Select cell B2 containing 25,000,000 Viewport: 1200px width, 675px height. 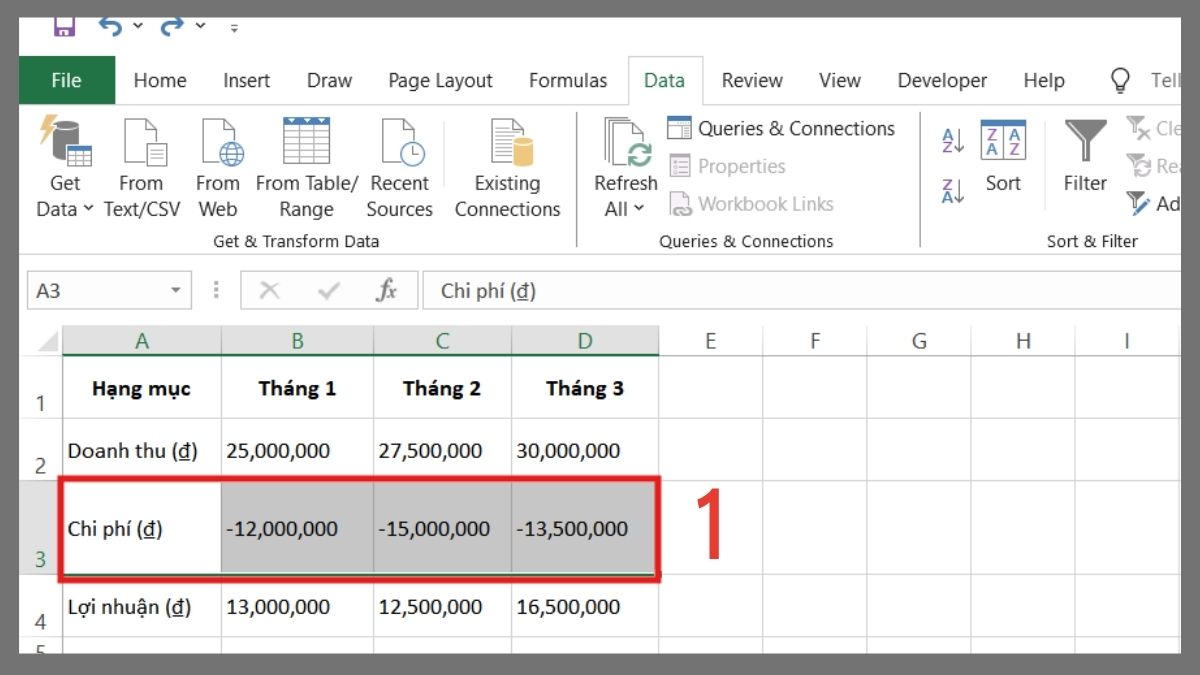pyautogui.click(x=297, y=450)
